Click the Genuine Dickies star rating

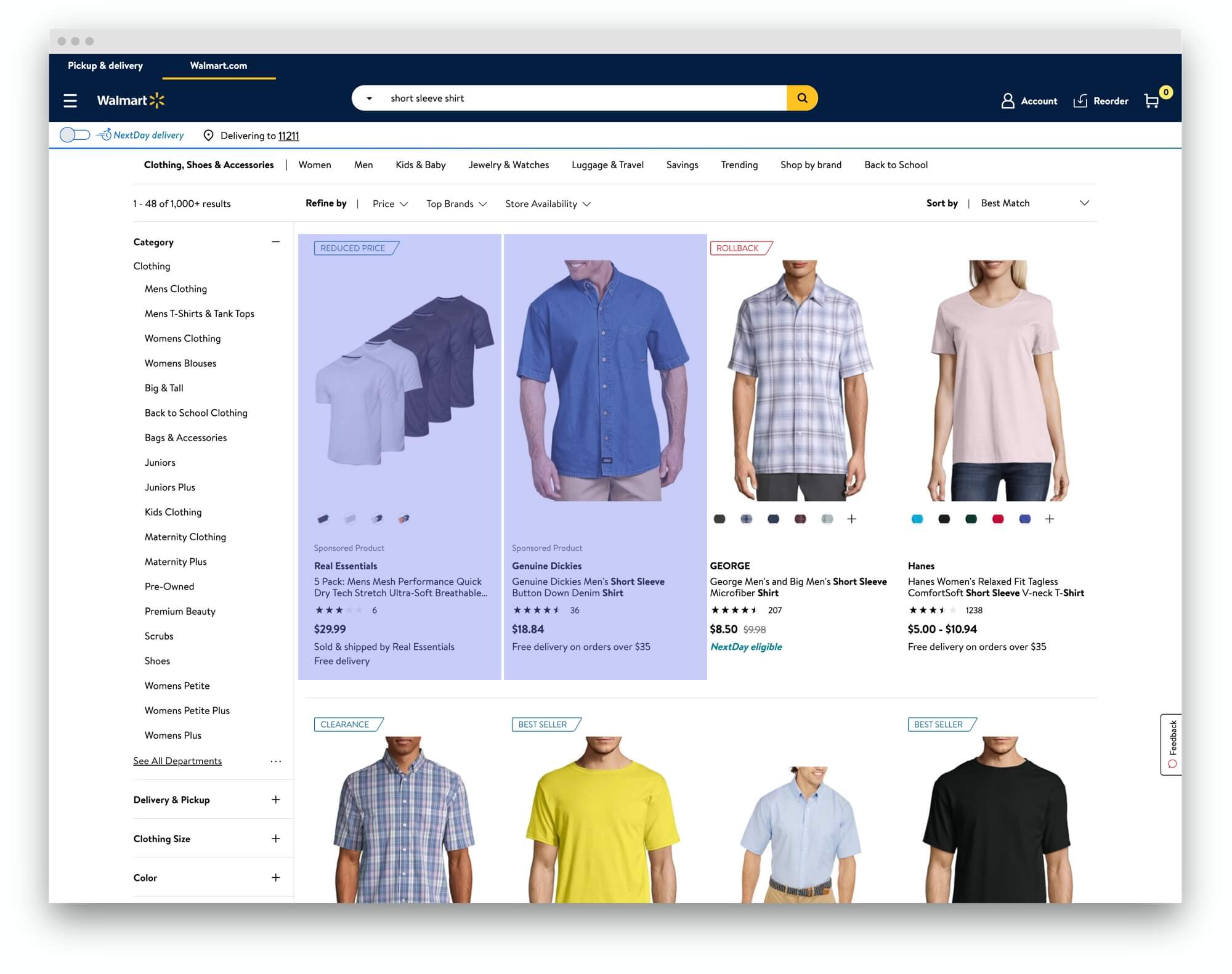(x=536, y=611)
